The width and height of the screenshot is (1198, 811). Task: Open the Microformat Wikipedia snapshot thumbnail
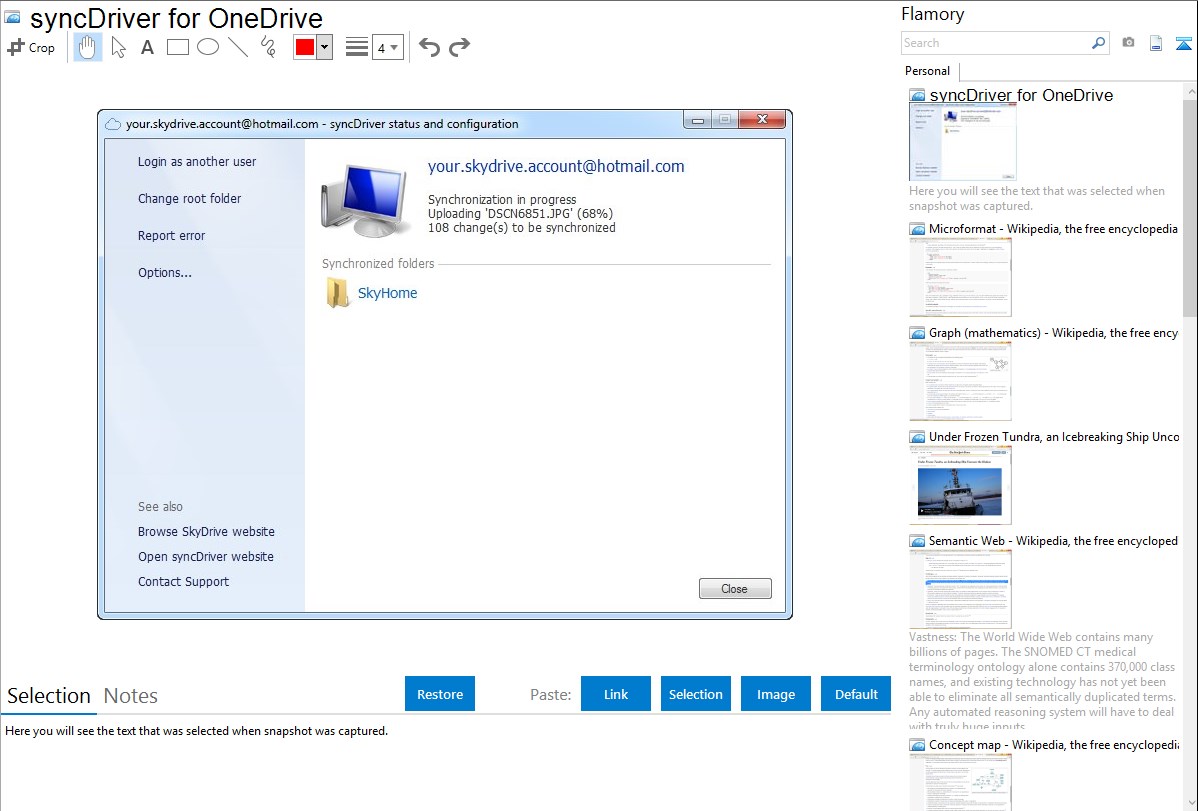960,277
